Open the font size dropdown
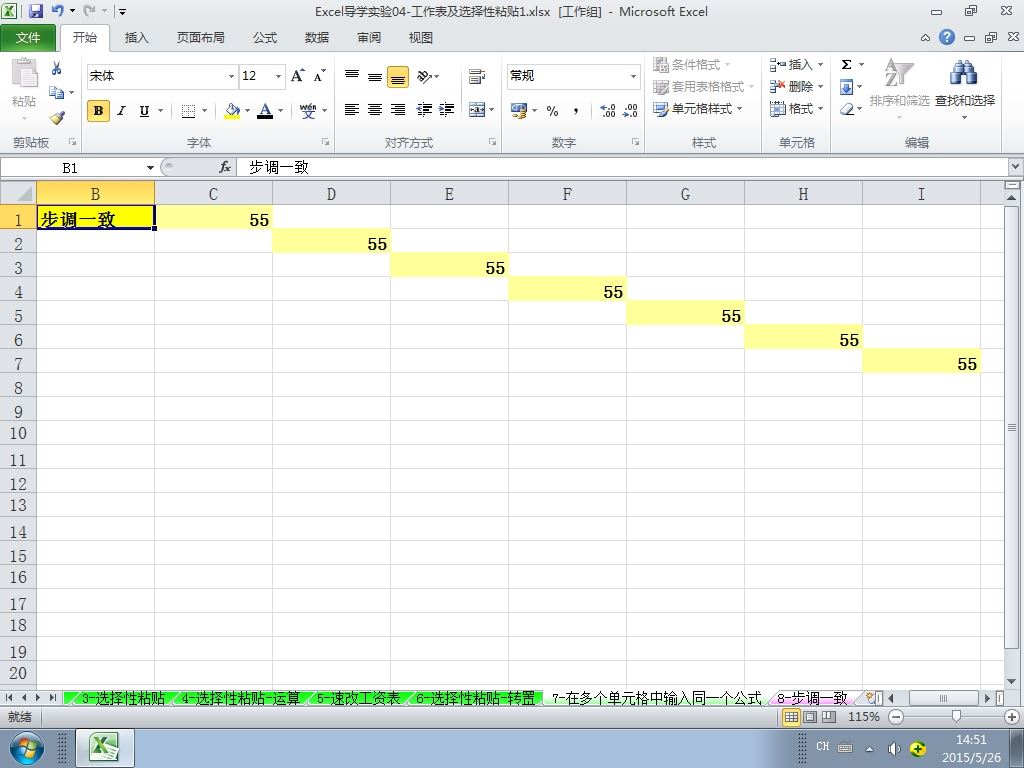 (x=278, y=76)
